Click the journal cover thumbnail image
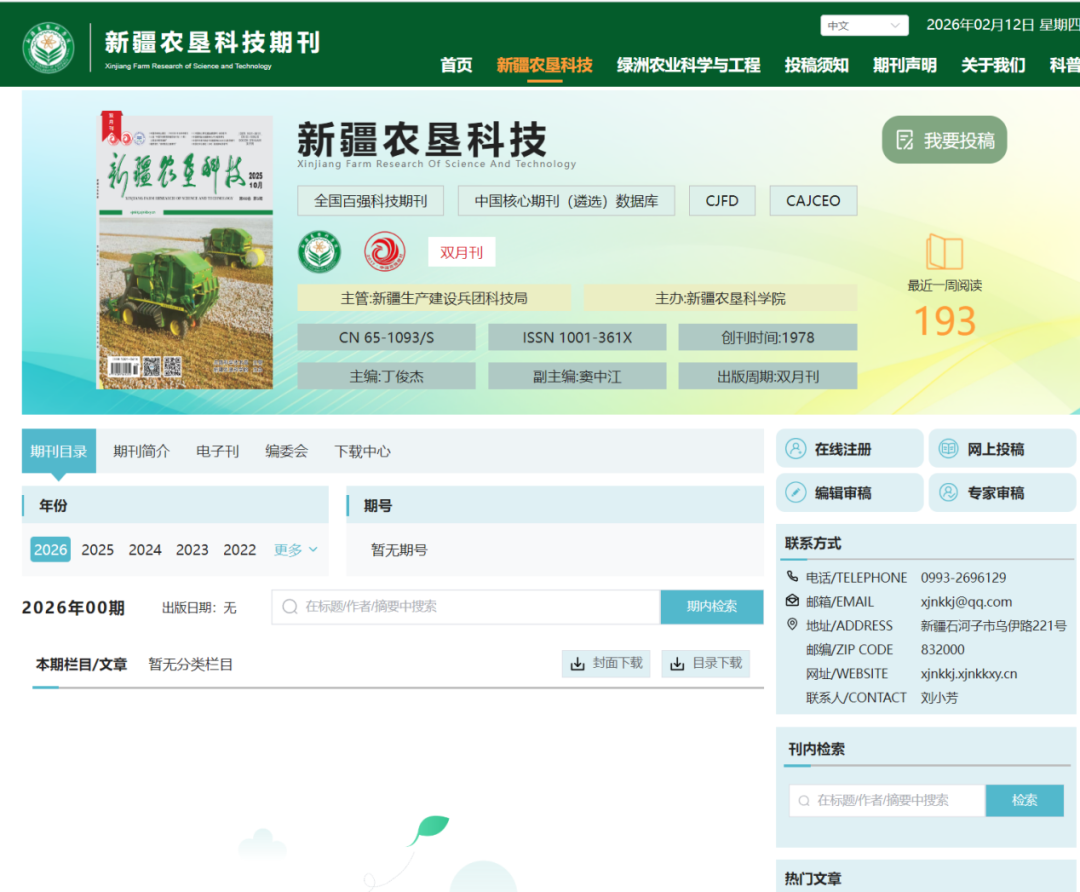This screenshot has width=1080, height=892. (x=185, y=250)
